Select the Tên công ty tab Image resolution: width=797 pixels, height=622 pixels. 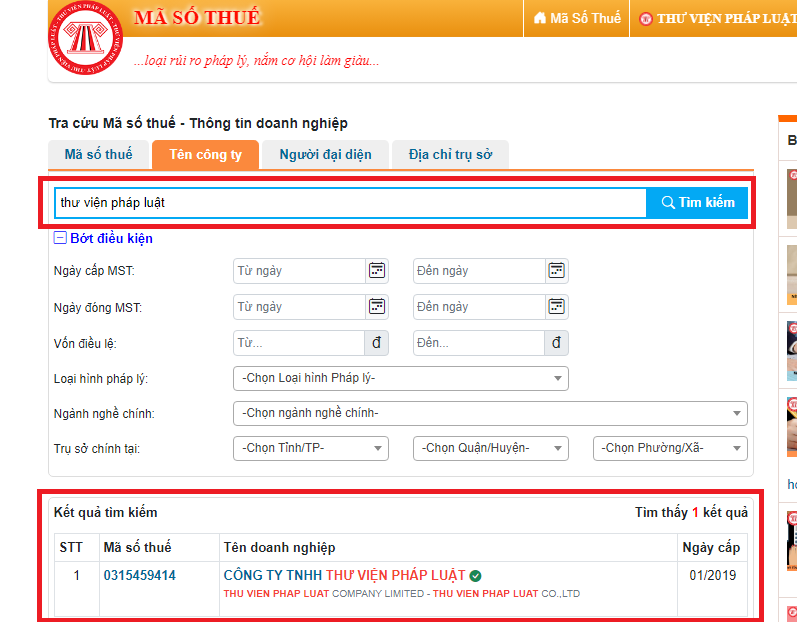coord(205,154)
